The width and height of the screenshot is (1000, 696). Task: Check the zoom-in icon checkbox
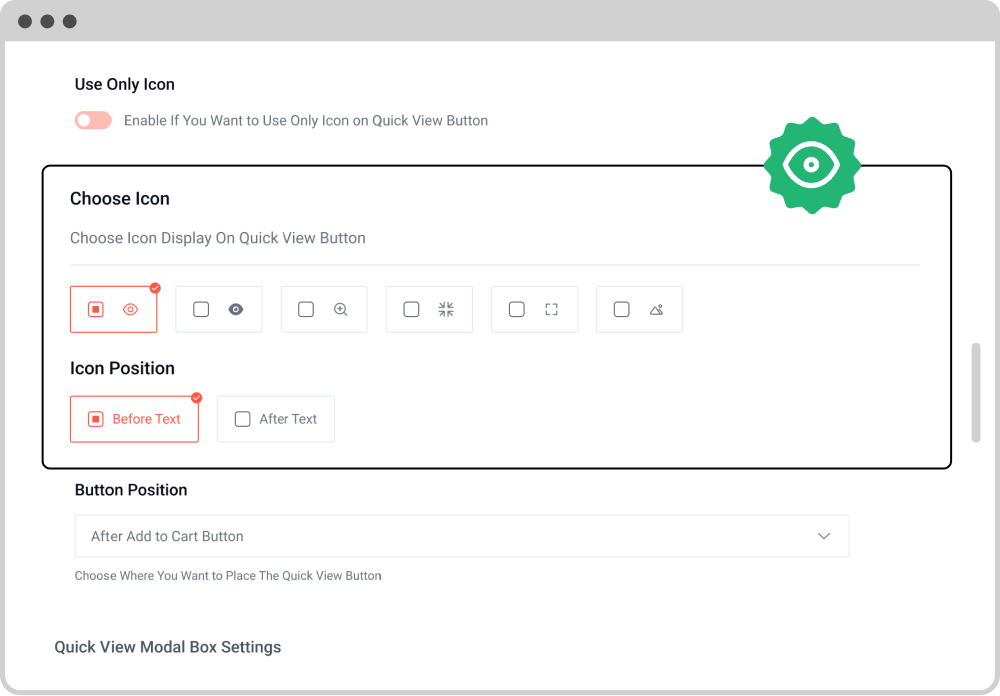point(306,310)
